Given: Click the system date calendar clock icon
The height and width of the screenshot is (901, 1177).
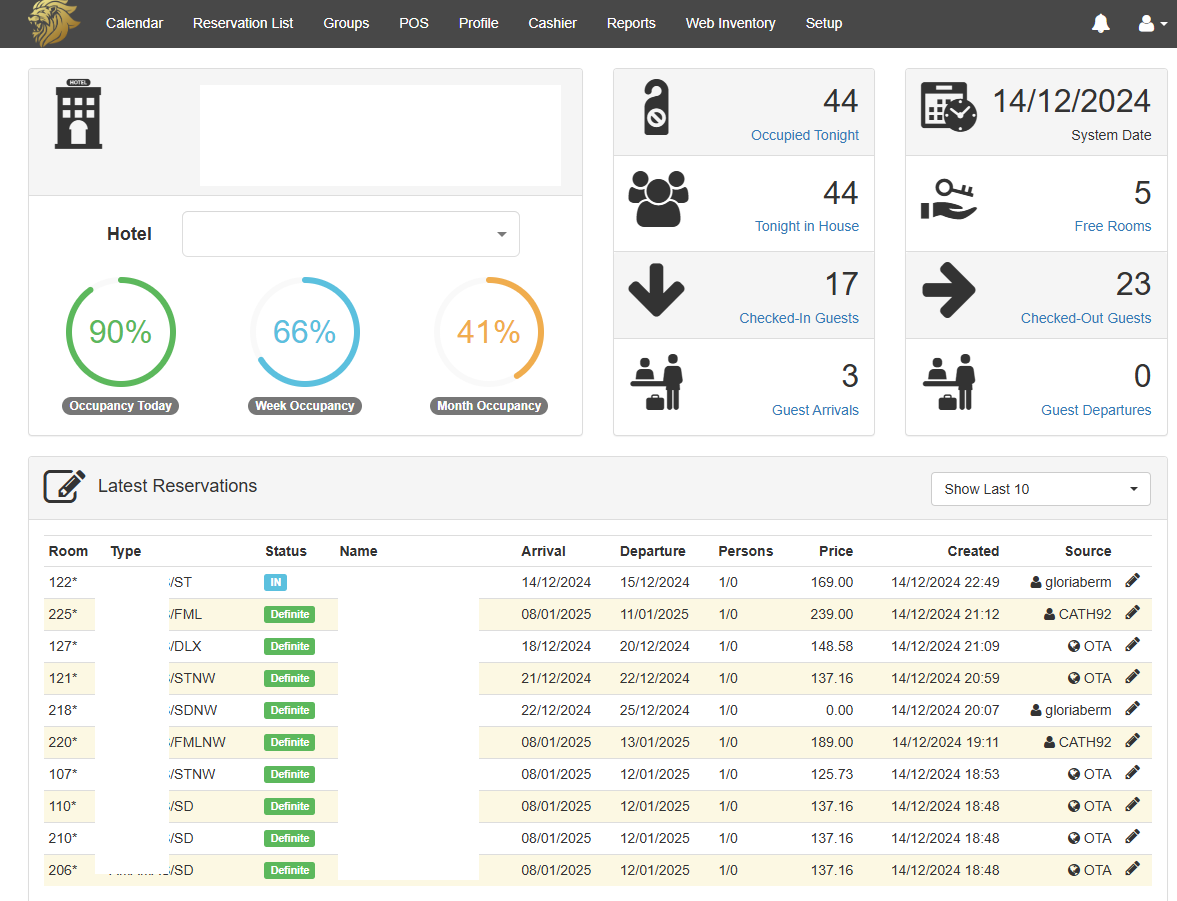Looking at the screenshot, I should pos(947,106).
